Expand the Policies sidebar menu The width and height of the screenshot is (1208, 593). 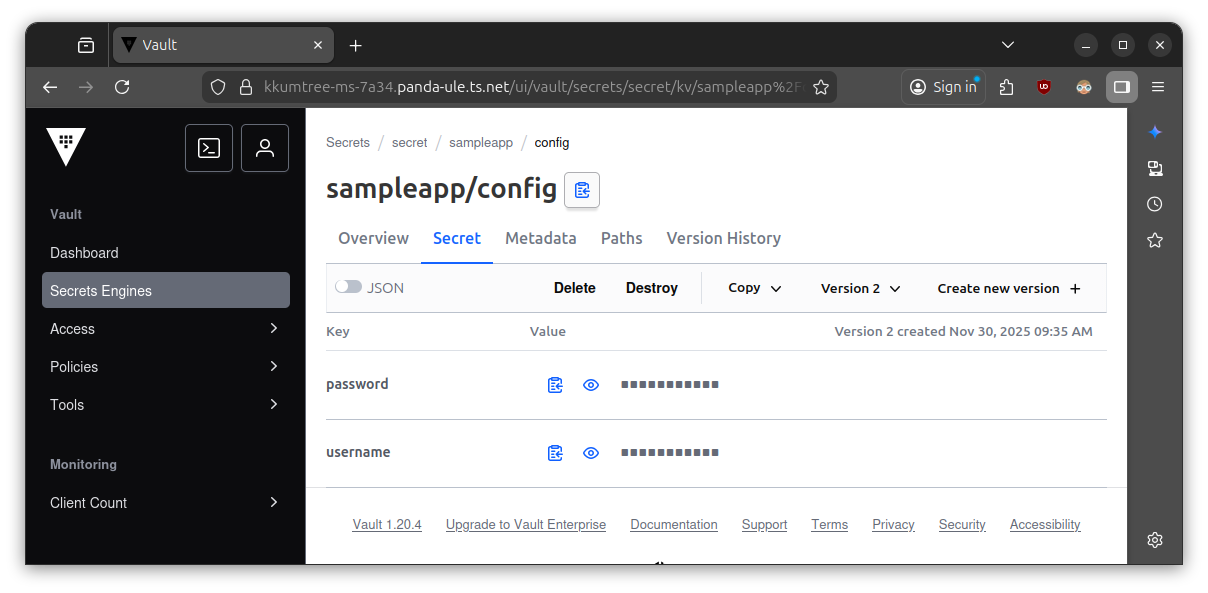[x=166, y=366]
